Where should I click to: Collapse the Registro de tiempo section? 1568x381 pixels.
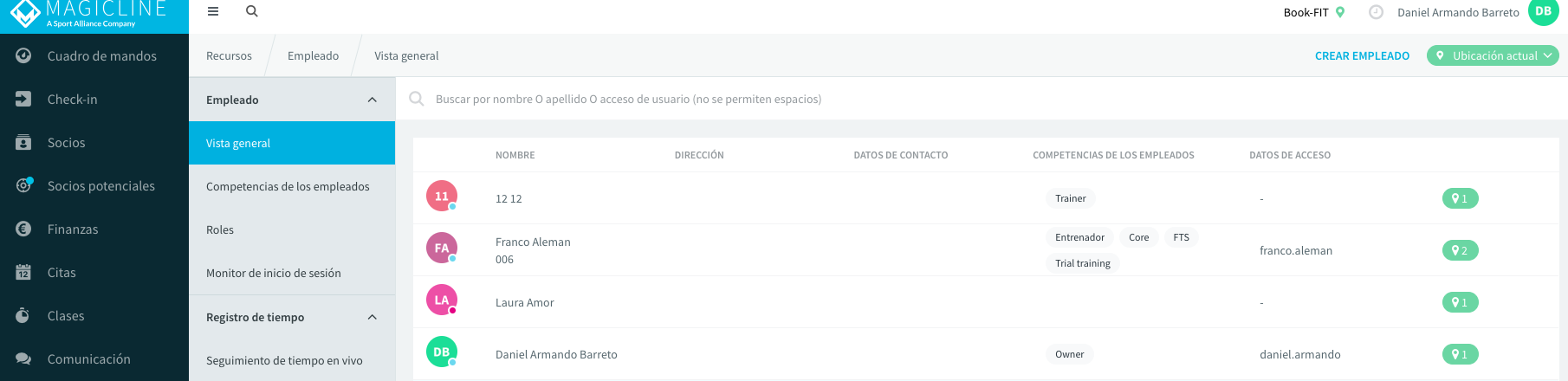click(373, 317)
